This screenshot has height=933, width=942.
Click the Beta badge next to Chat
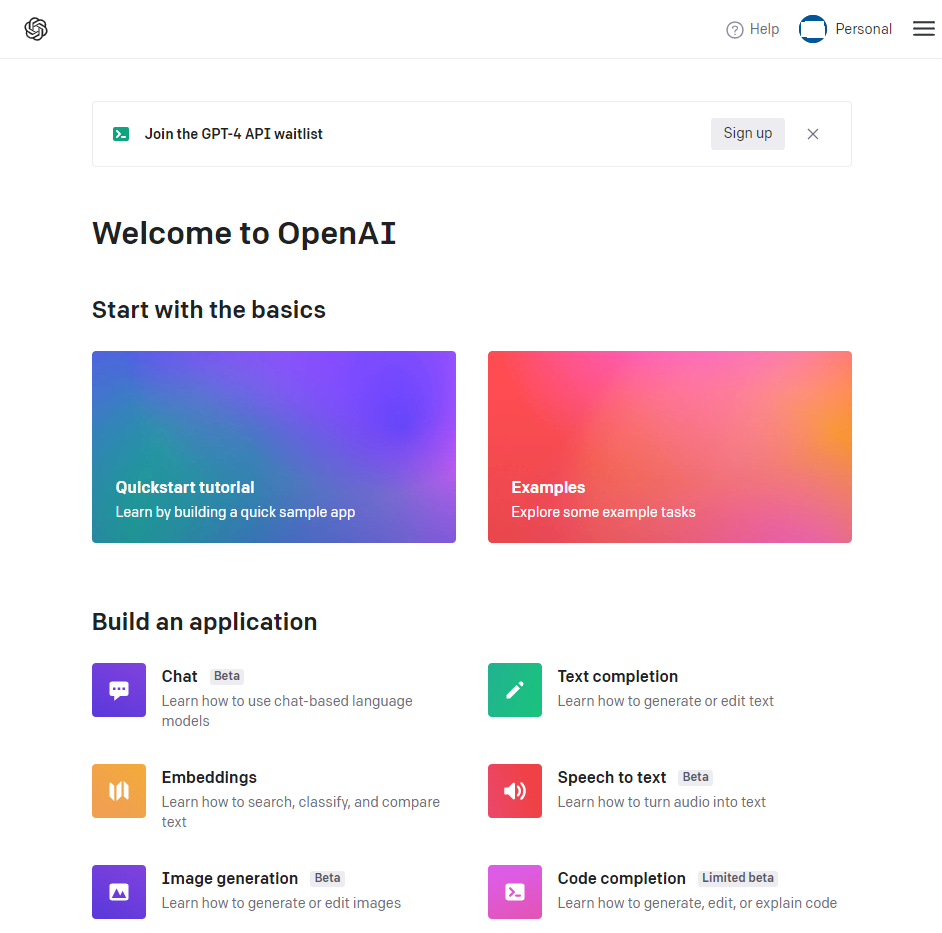pyautogui.click(x=226, y=676)
